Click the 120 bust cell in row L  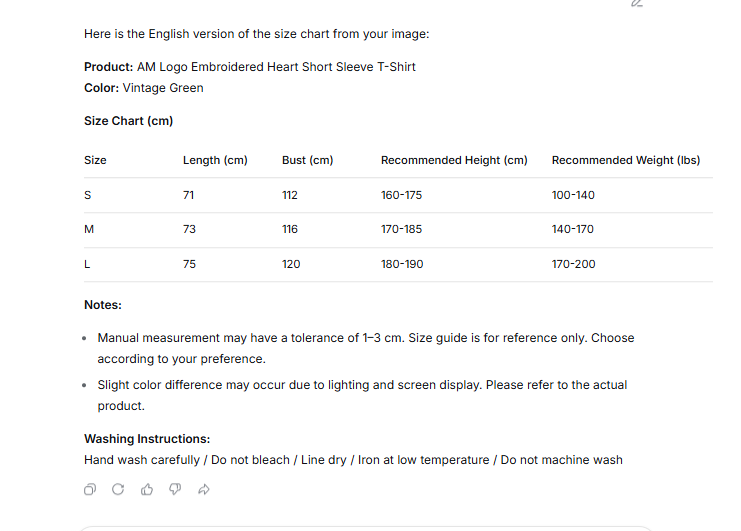[291, 264]
